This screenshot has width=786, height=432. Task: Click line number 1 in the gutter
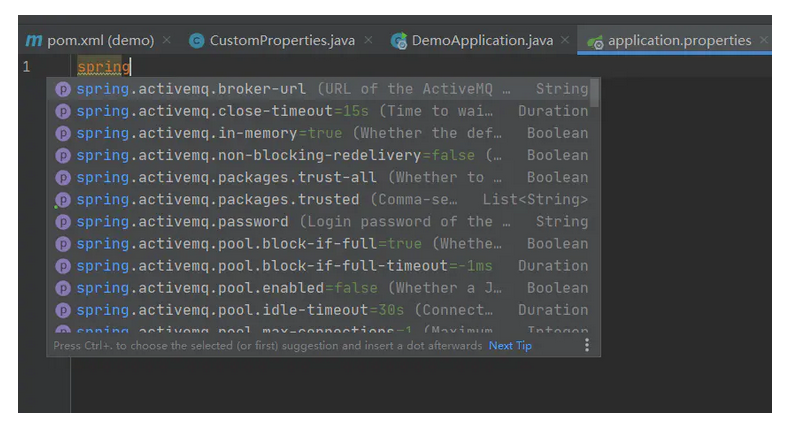tap(26, 67)
